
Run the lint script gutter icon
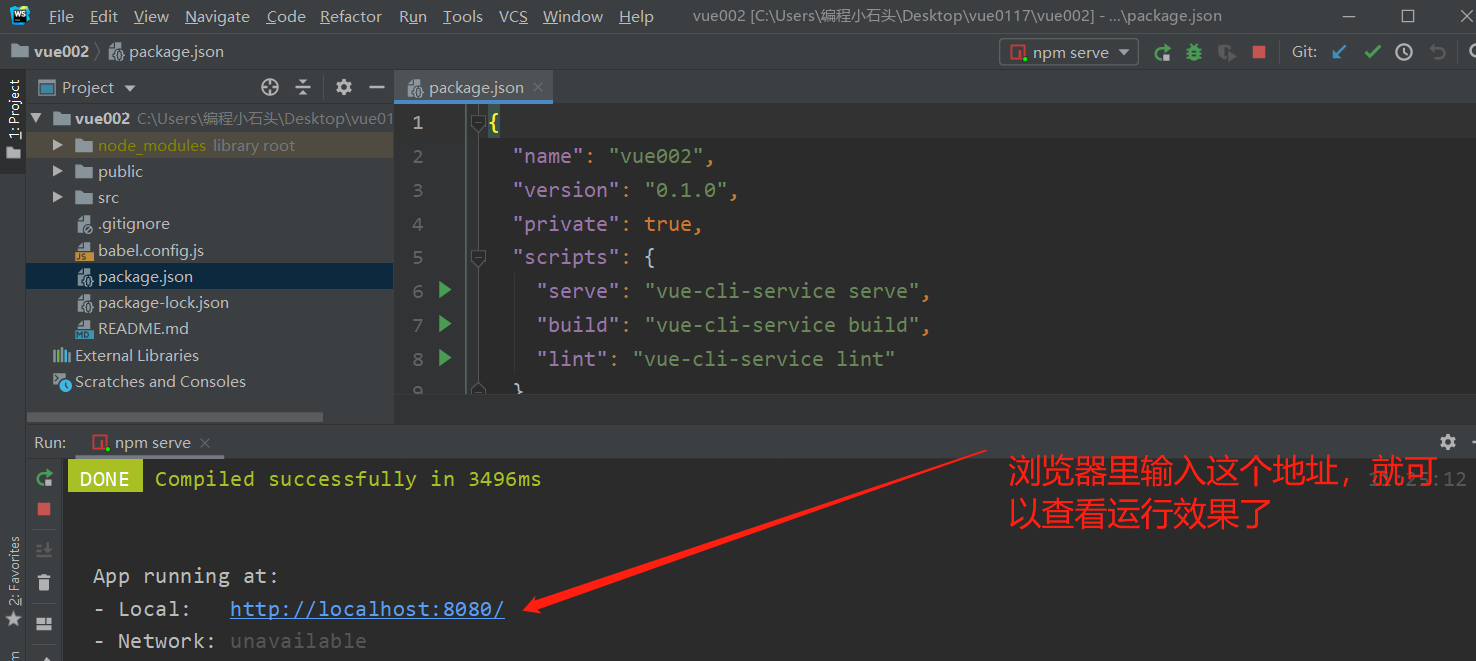445,358
